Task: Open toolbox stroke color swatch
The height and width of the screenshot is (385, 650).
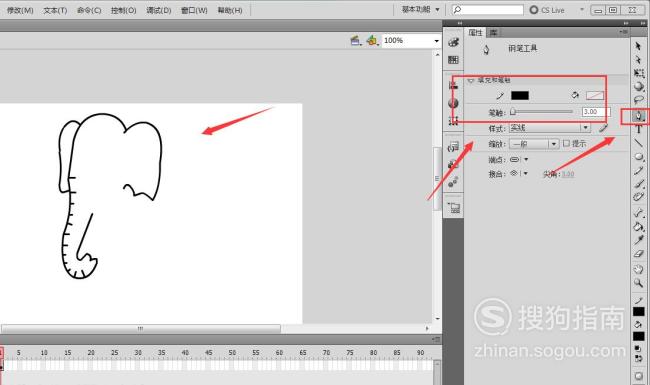Action: [638, 312]
